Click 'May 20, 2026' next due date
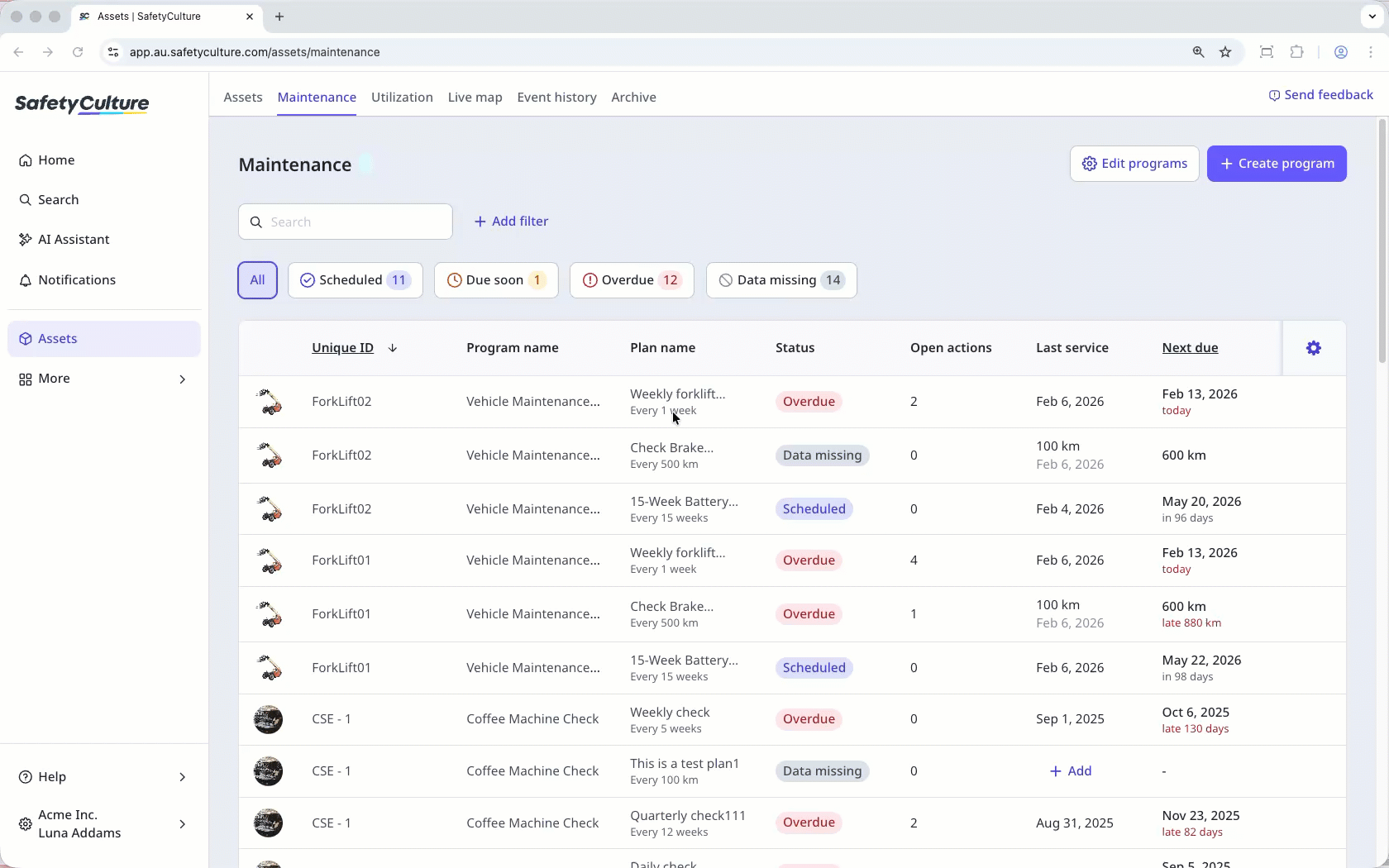The height and width of the screenshot is (868, 1389). pyautogui.click(x=1201, y=502)
